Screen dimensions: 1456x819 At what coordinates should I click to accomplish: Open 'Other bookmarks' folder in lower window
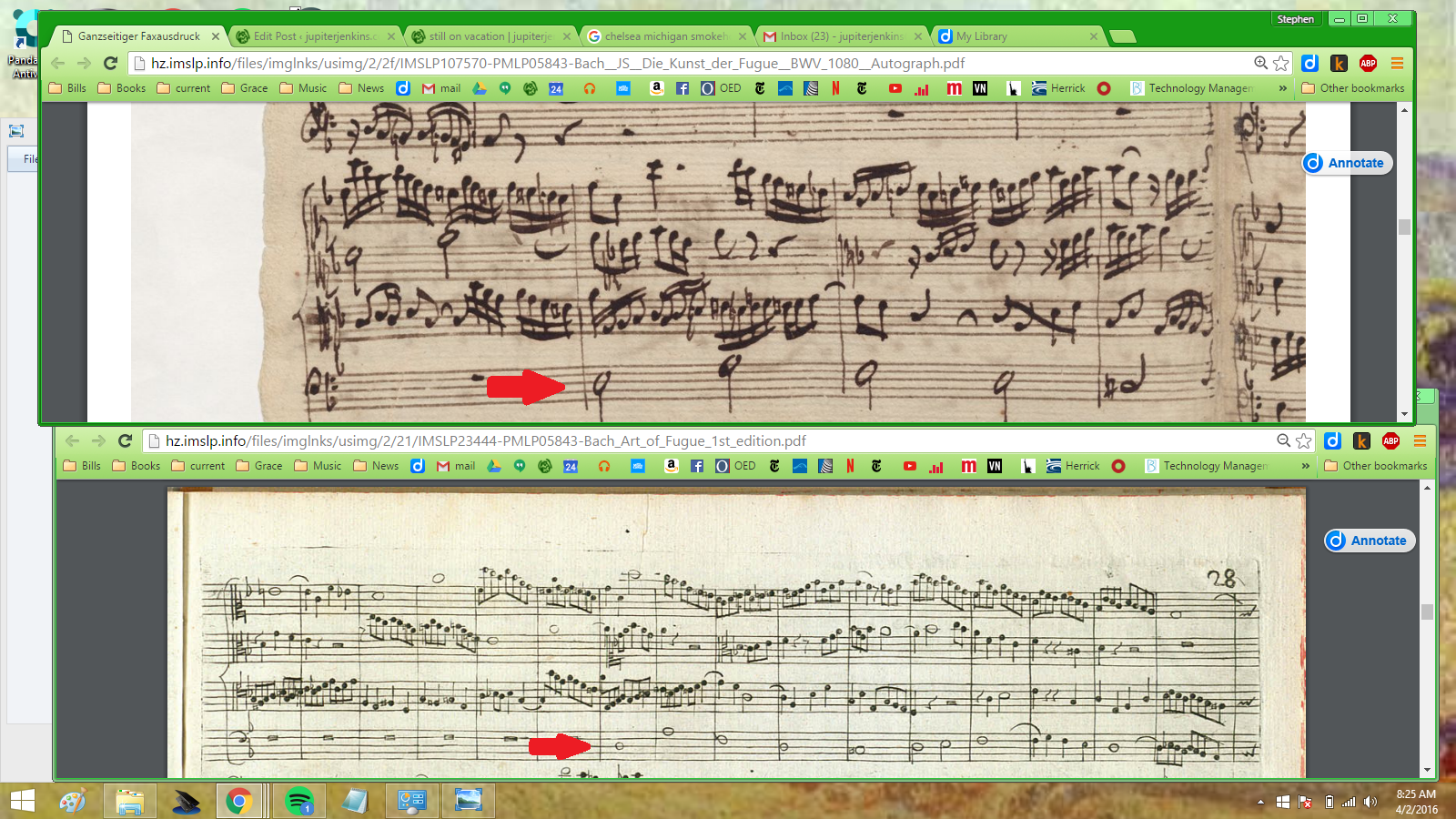1376,466
